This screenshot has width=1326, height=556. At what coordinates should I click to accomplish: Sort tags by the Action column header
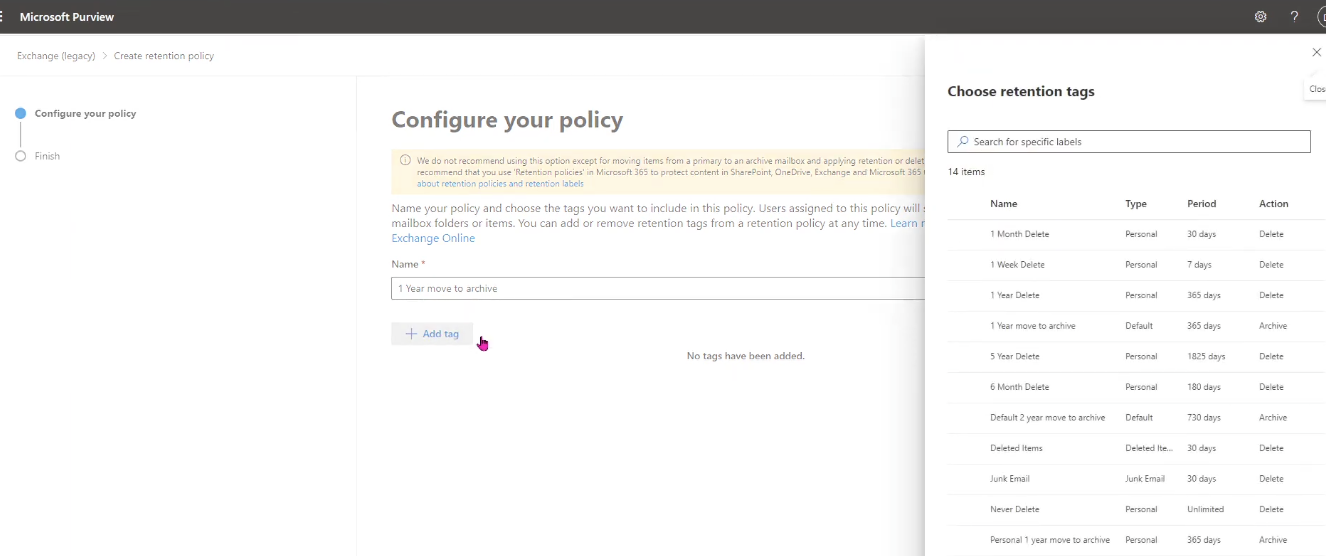1273,204
